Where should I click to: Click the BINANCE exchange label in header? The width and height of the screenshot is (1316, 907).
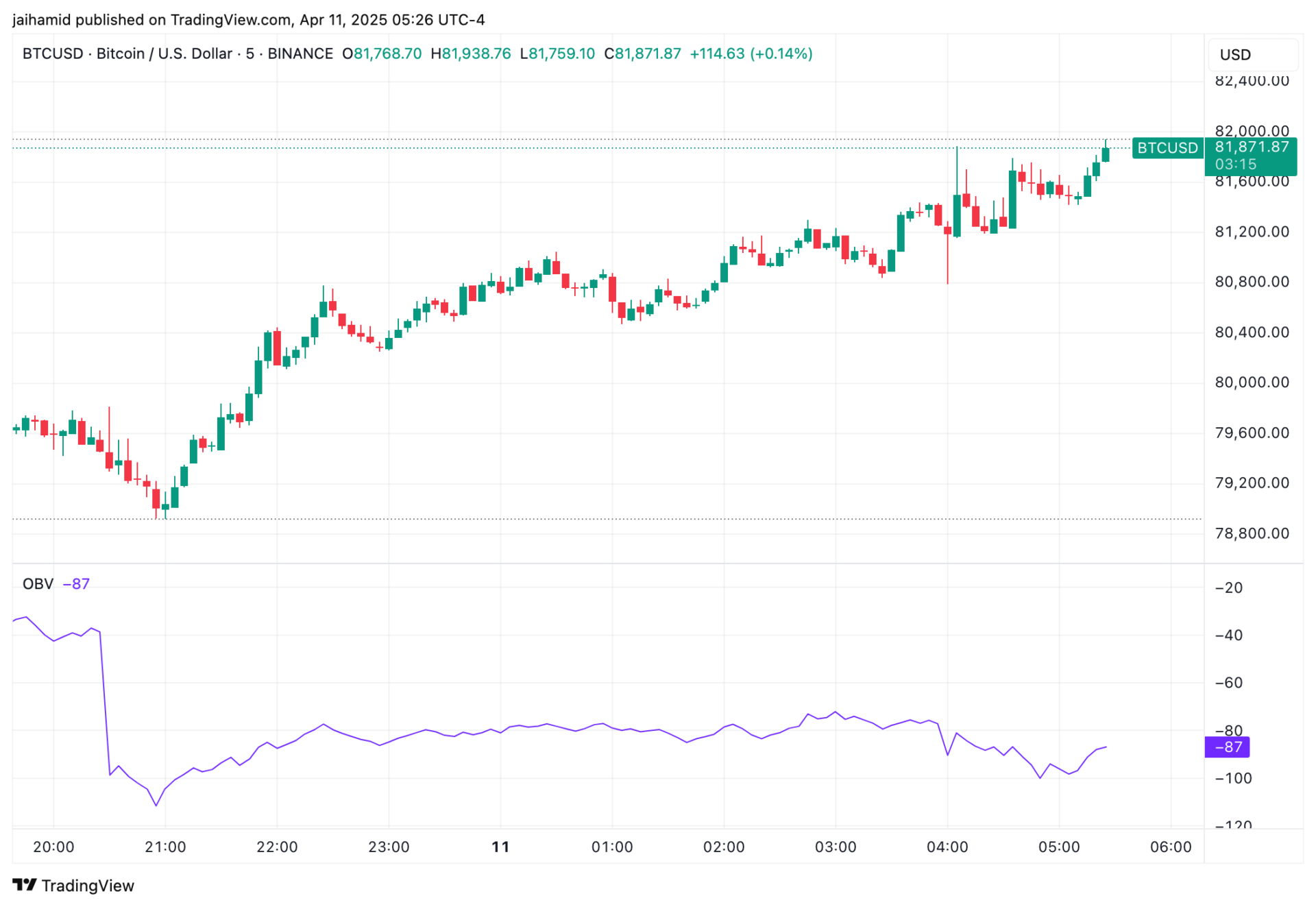(x=300, y=53)
